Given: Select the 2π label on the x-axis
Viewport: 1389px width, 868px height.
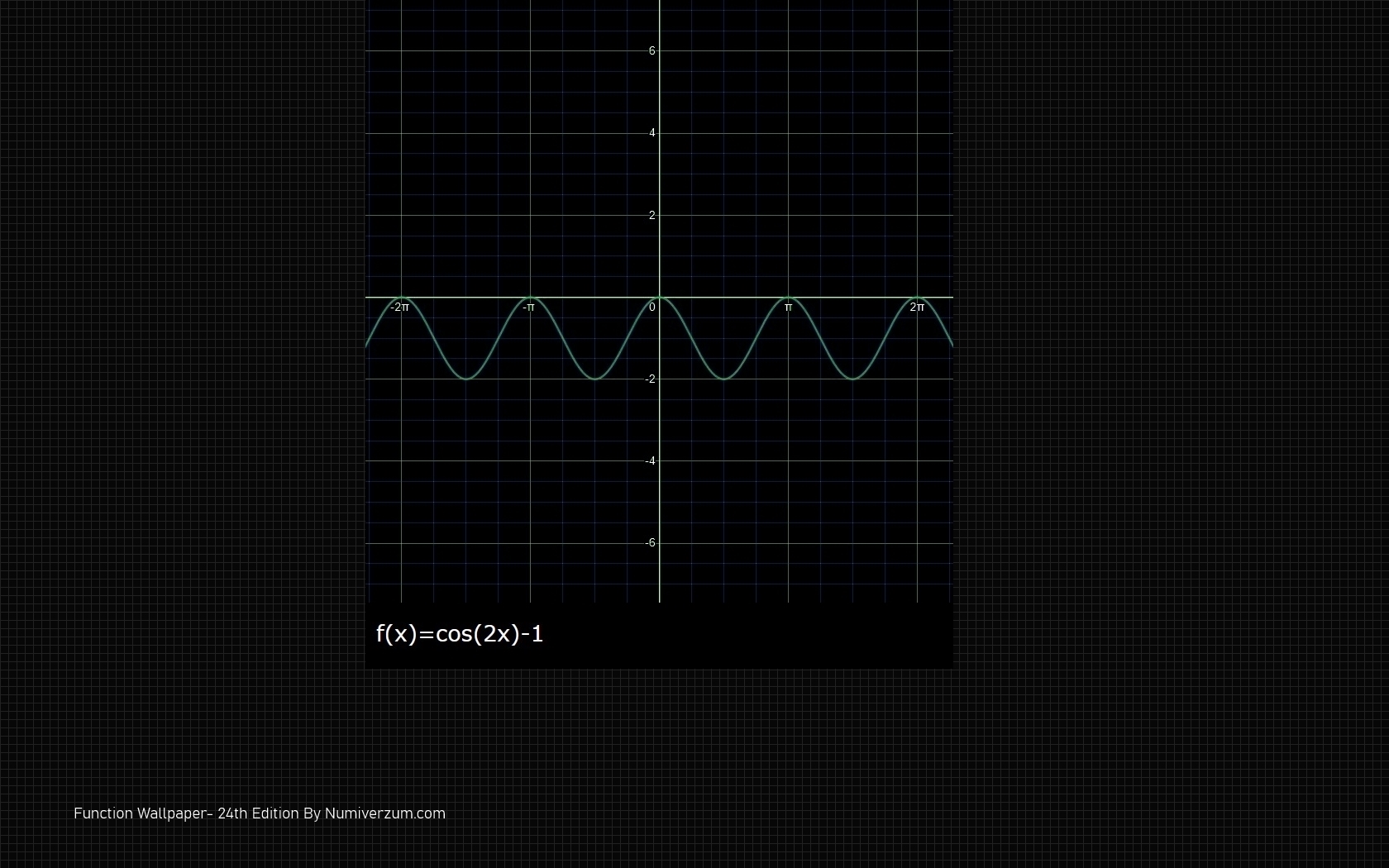Looking at the screenshot, I should [x=917, y=308].
